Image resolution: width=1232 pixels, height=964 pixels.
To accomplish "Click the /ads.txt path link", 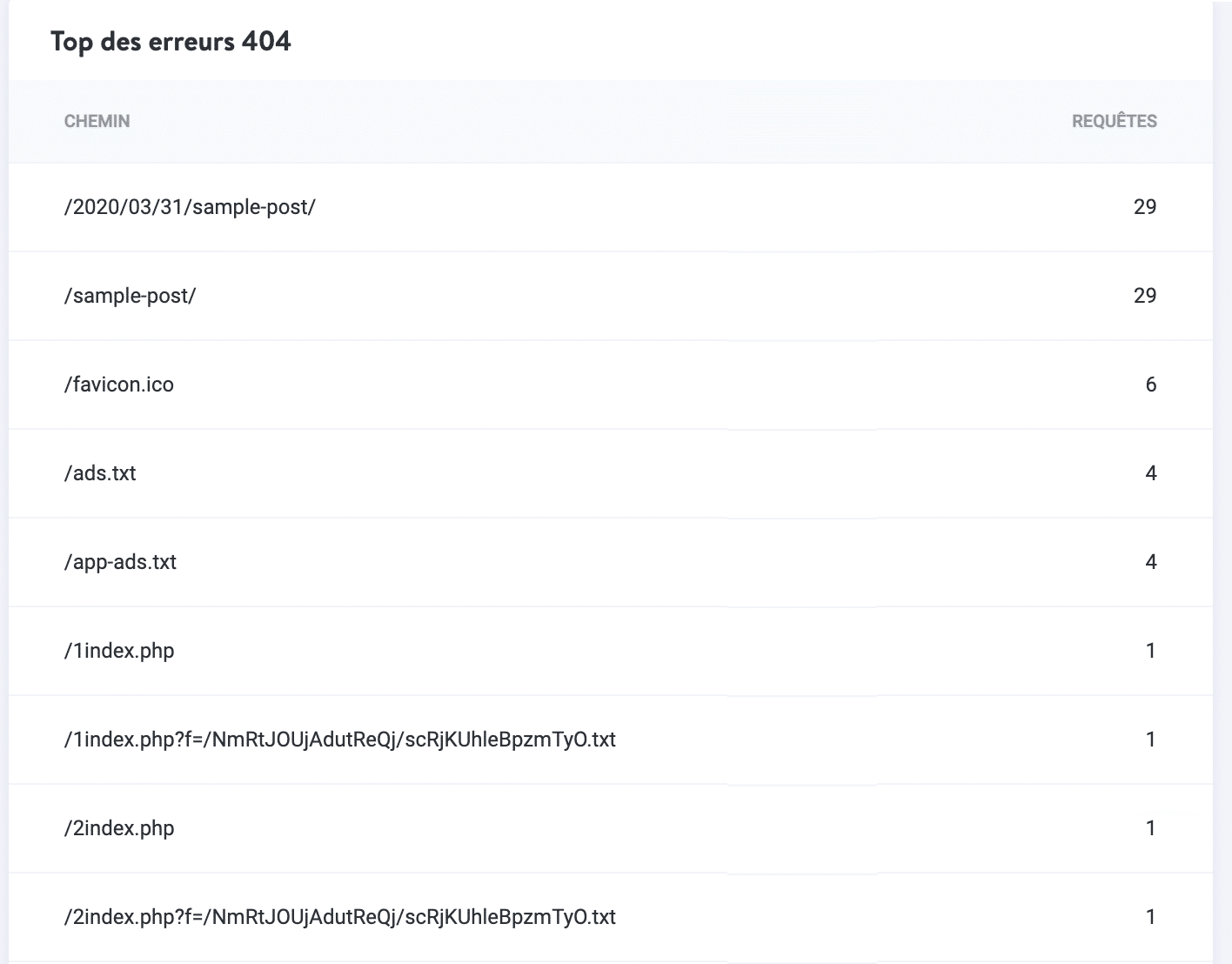I will click(99, 473).
